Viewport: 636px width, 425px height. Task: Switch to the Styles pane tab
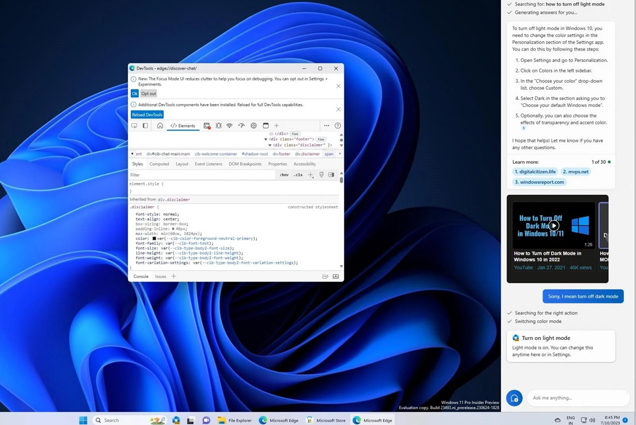tap(138, 164)
